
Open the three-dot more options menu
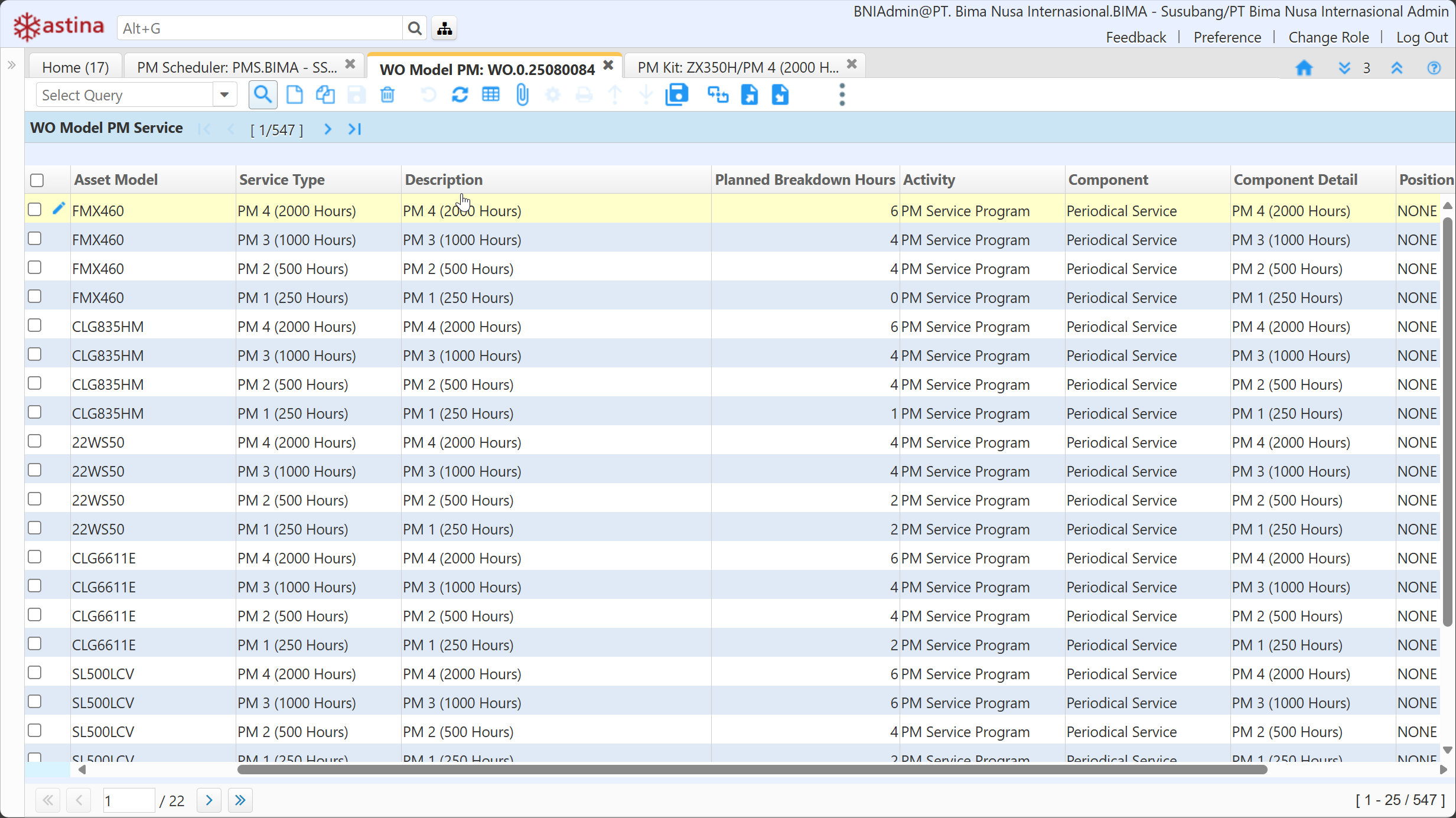(842, 95)
